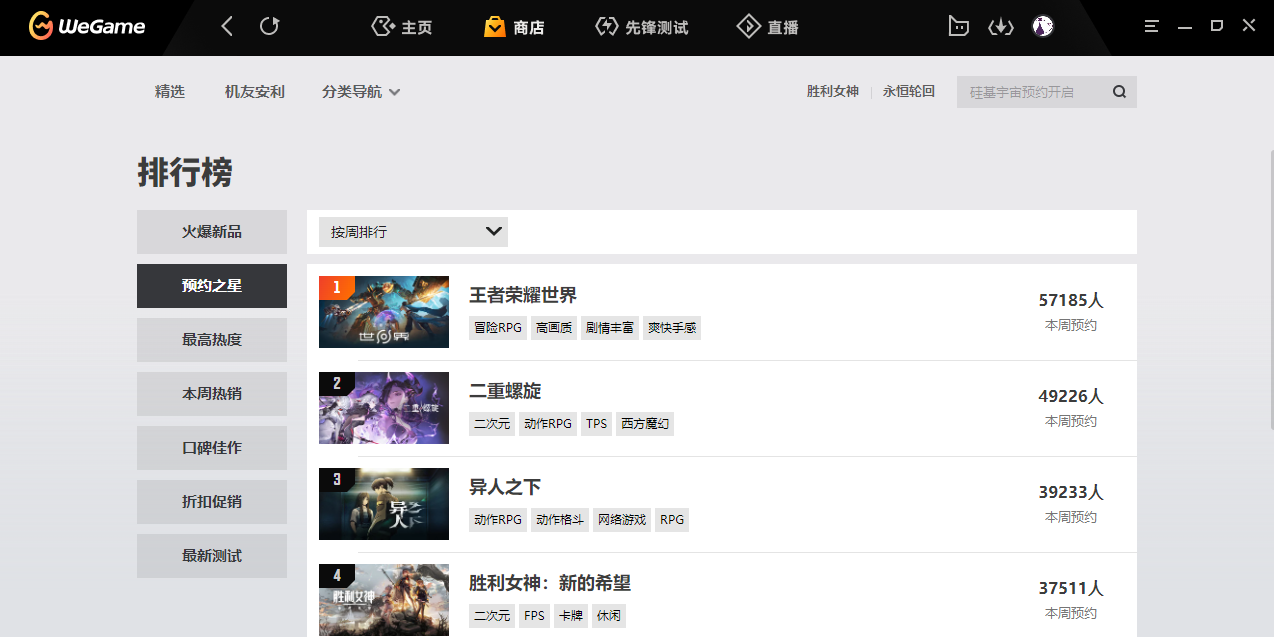Click the page vertical scrollbar

click(1270, 290)
